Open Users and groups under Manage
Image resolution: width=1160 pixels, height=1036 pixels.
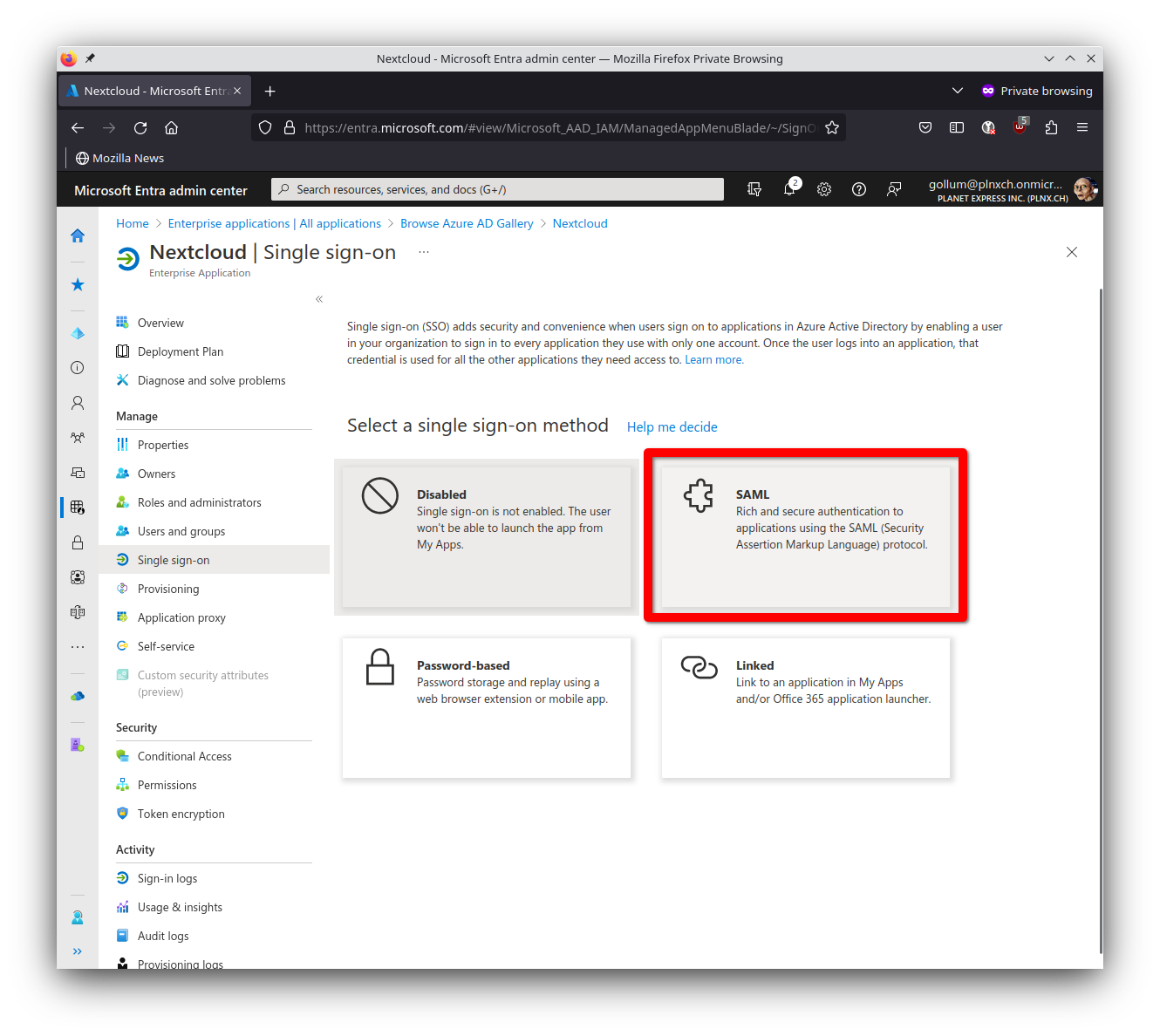tap(181, 531)
